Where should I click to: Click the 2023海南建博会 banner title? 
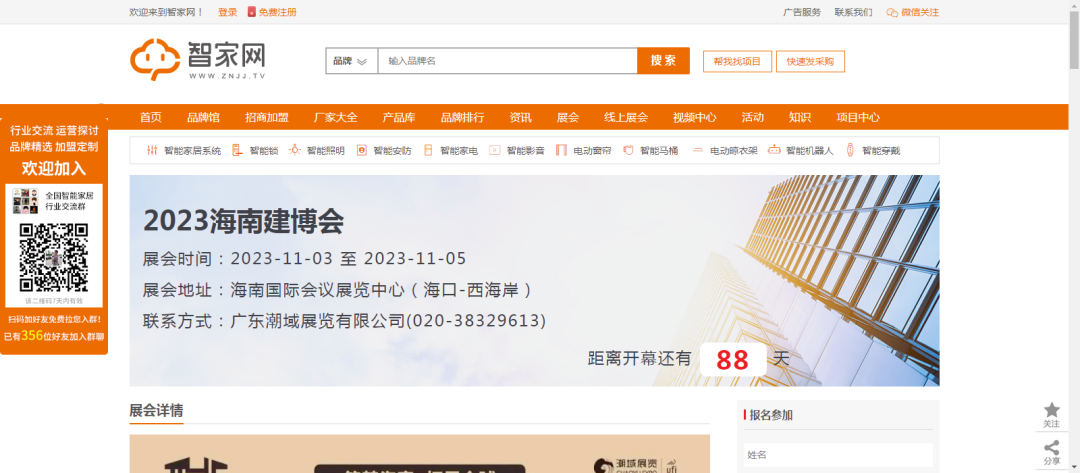[243, 222]
